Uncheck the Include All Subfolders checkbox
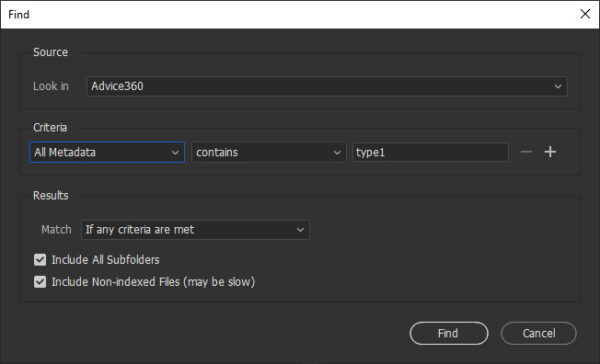Screen dimensions: 600x364 click(40, 260)
